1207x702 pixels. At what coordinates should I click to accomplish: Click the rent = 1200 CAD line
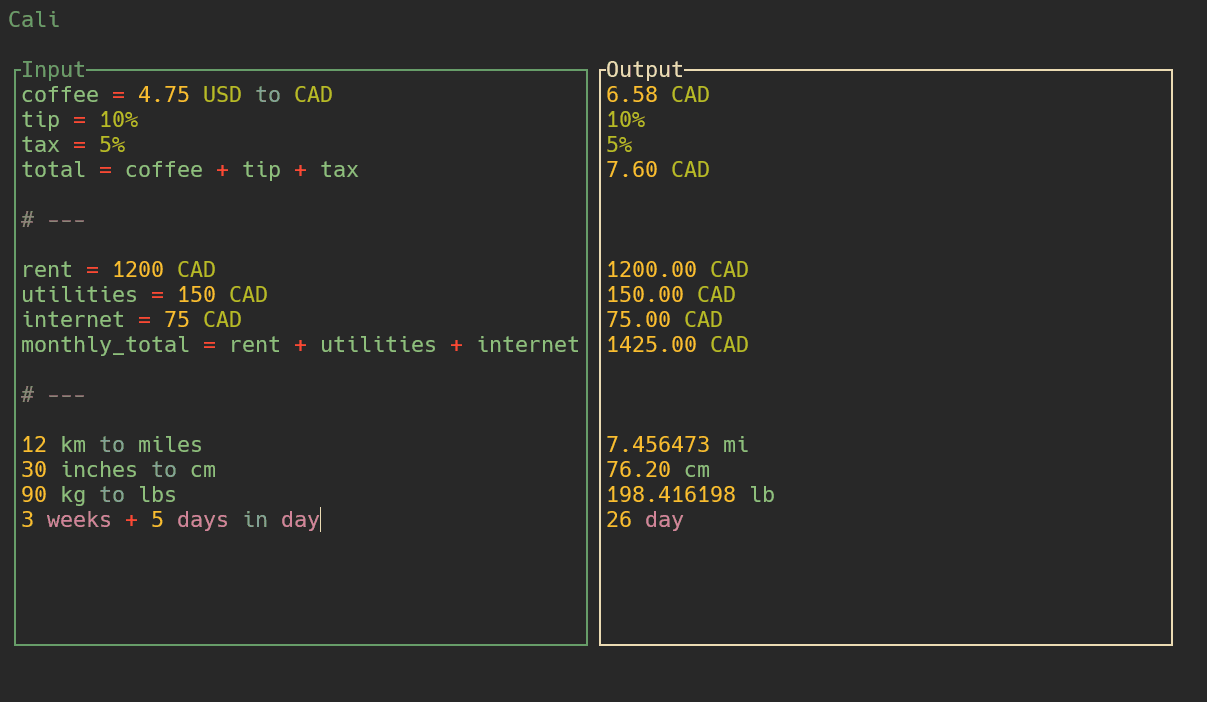tap(118, 270)
